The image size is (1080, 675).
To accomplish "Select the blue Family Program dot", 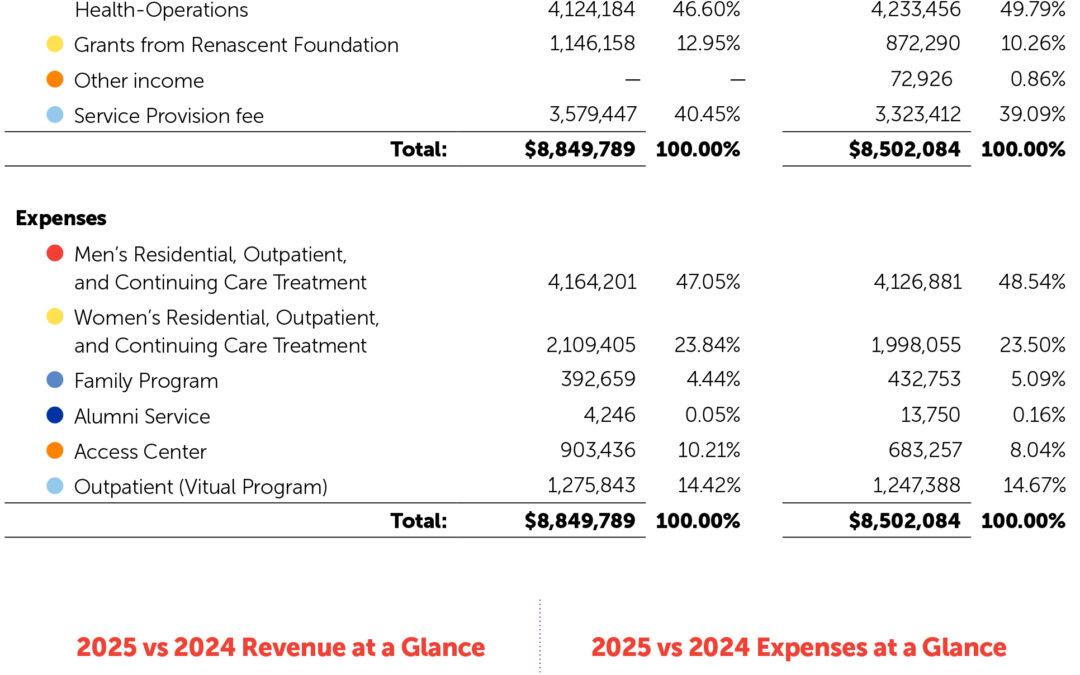I will click(x=56, y=380).
